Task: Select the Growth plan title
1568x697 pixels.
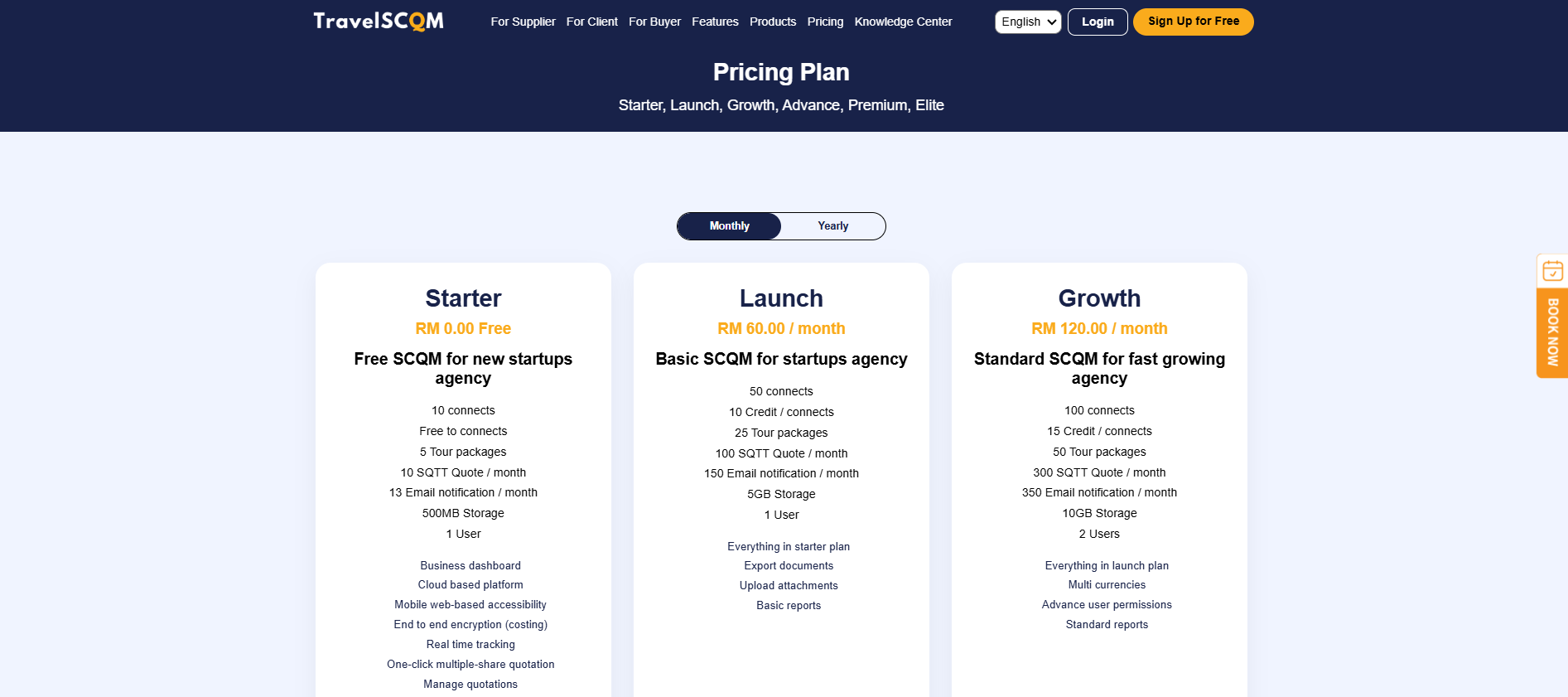Action: [x=1099, y=298]
